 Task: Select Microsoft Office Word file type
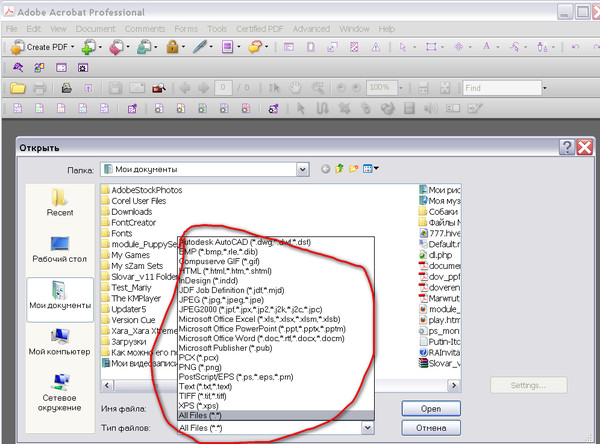(260, 337)
